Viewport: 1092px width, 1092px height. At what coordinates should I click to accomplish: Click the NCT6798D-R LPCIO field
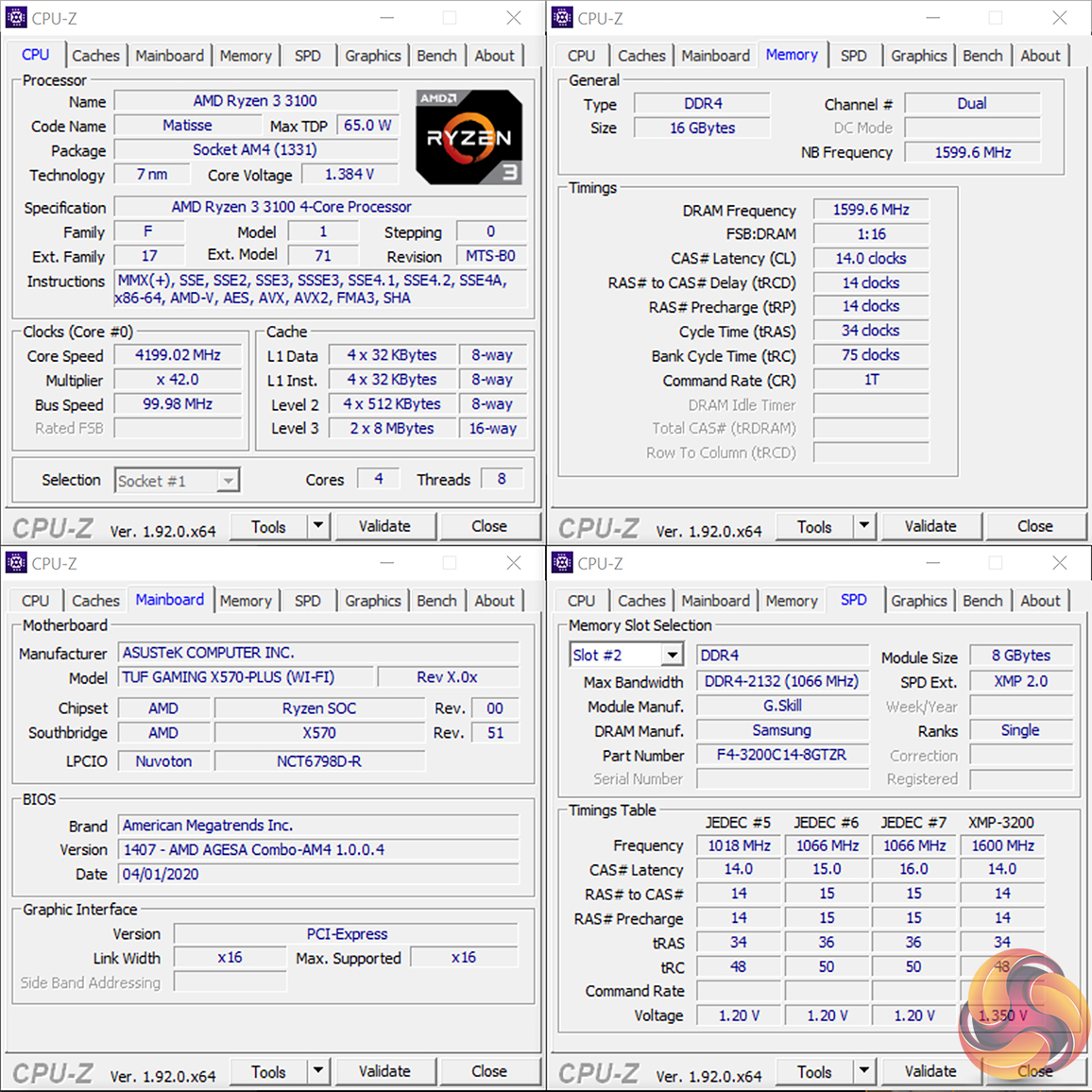(x=319, y=761)
